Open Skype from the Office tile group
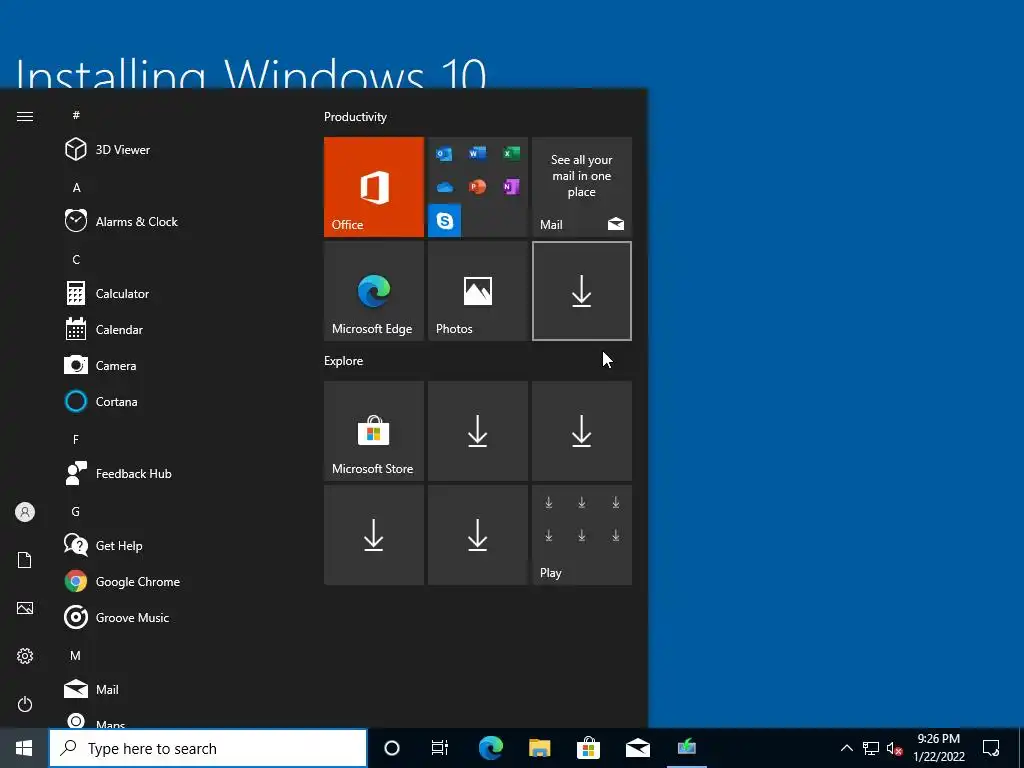Viewport: 1024px width, 768px height. click(445, 221)
